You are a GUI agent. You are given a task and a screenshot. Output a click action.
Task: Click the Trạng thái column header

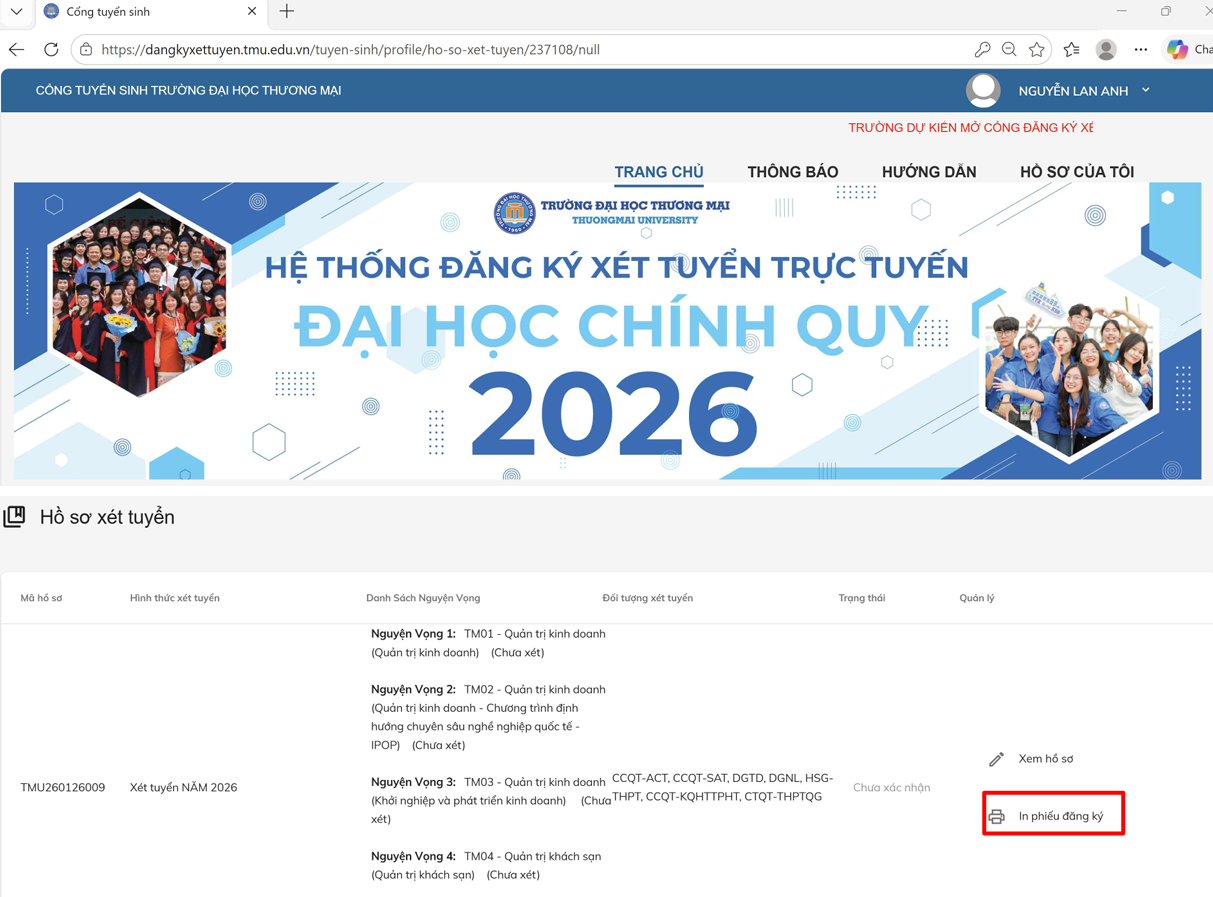coord(862,598)
